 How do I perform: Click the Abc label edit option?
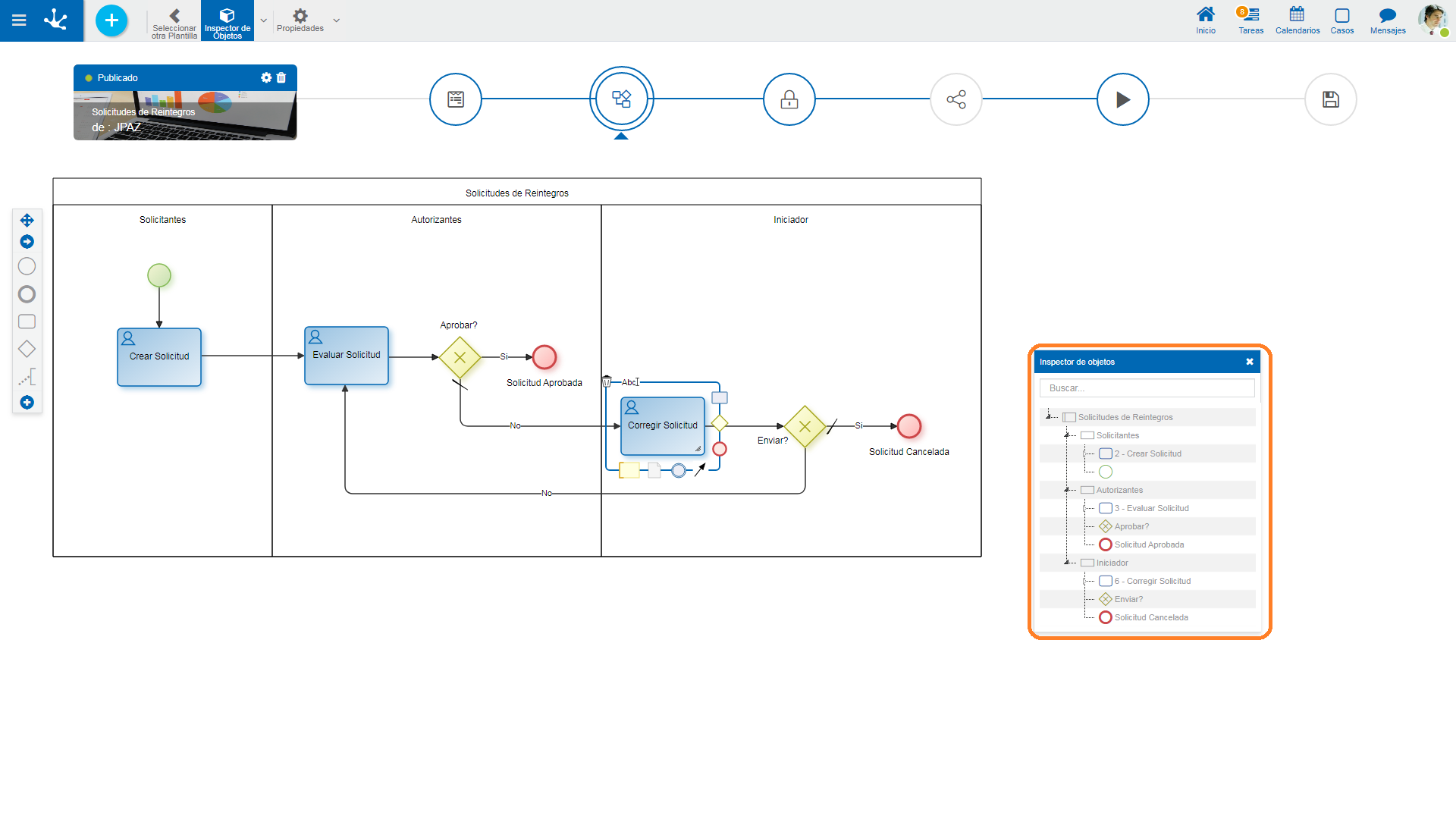(x=629, y=382)
